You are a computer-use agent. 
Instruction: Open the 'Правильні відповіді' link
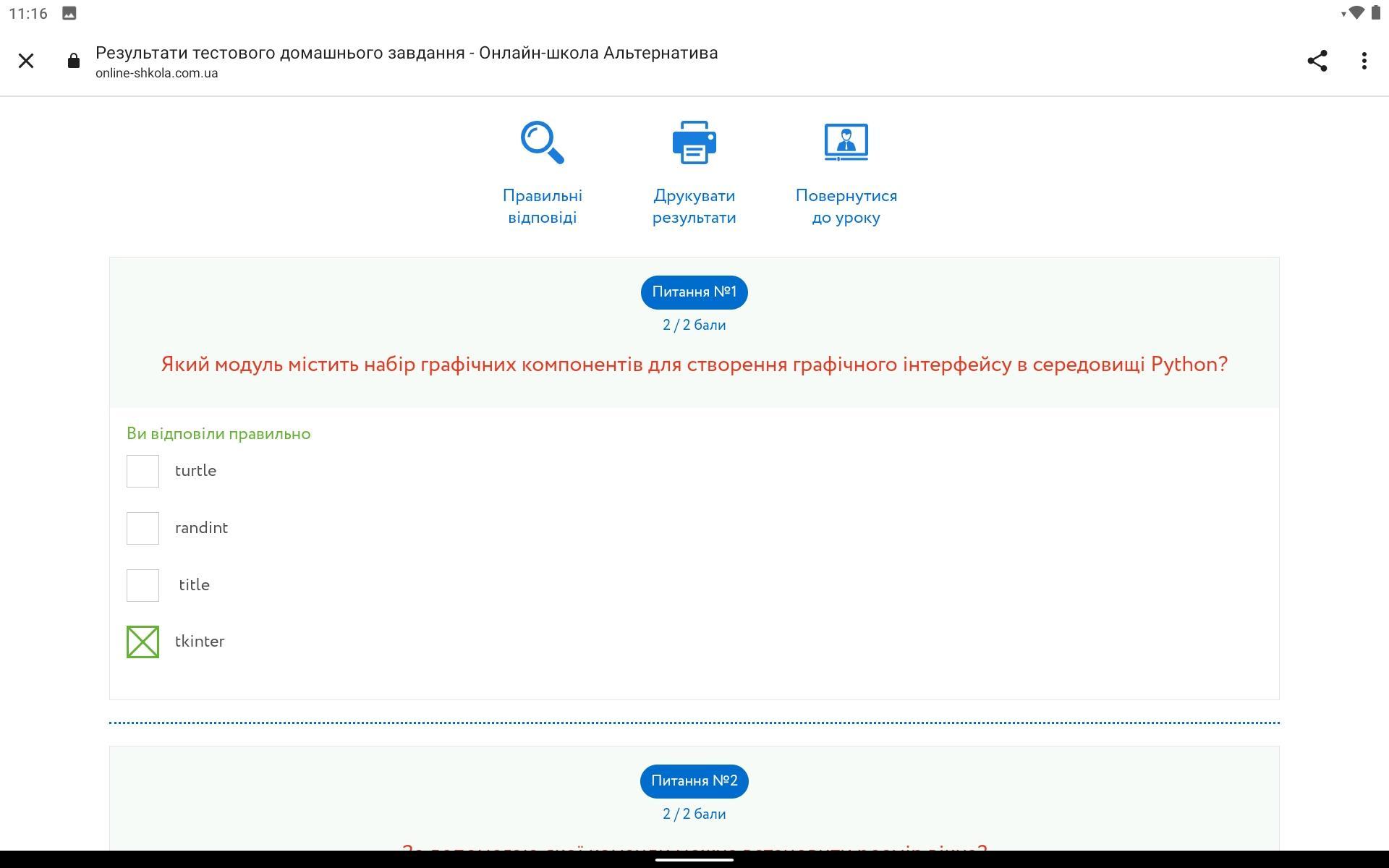[x=542, y=207]
